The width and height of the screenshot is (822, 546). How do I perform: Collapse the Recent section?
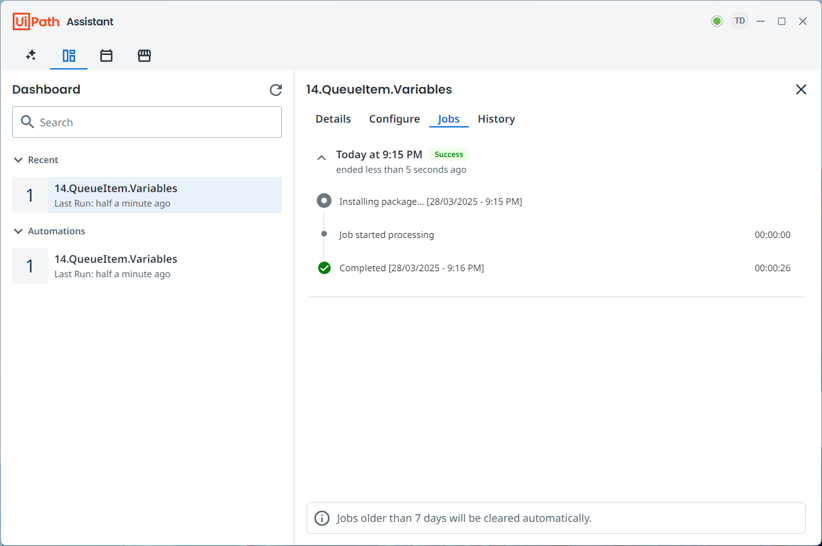click(x=18, y=160)
